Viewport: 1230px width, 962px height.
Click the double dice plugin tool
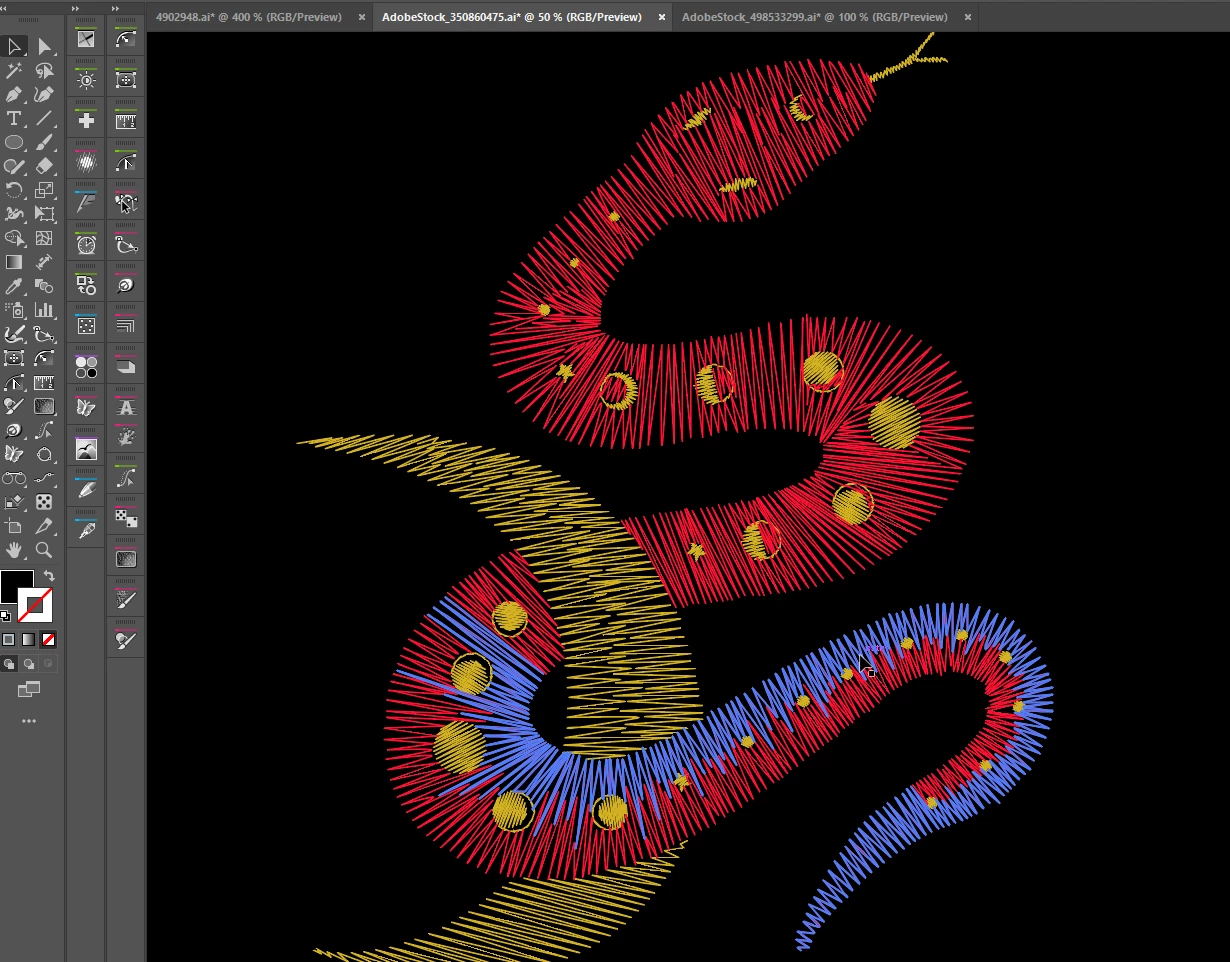125,518
